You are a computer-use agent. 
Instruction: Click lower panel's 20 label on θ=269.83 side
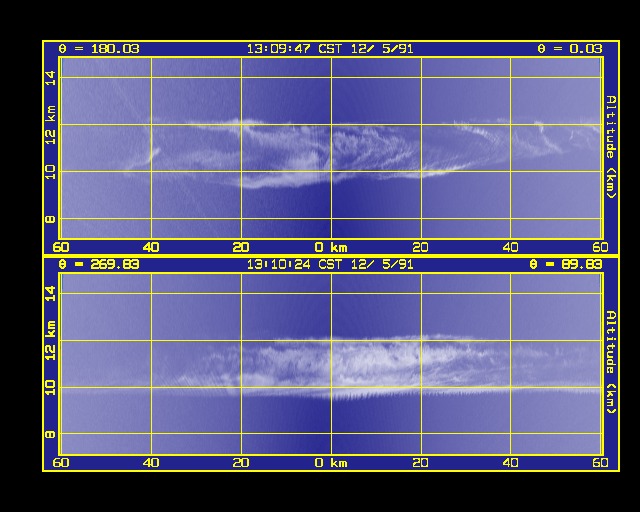(241, 463)
